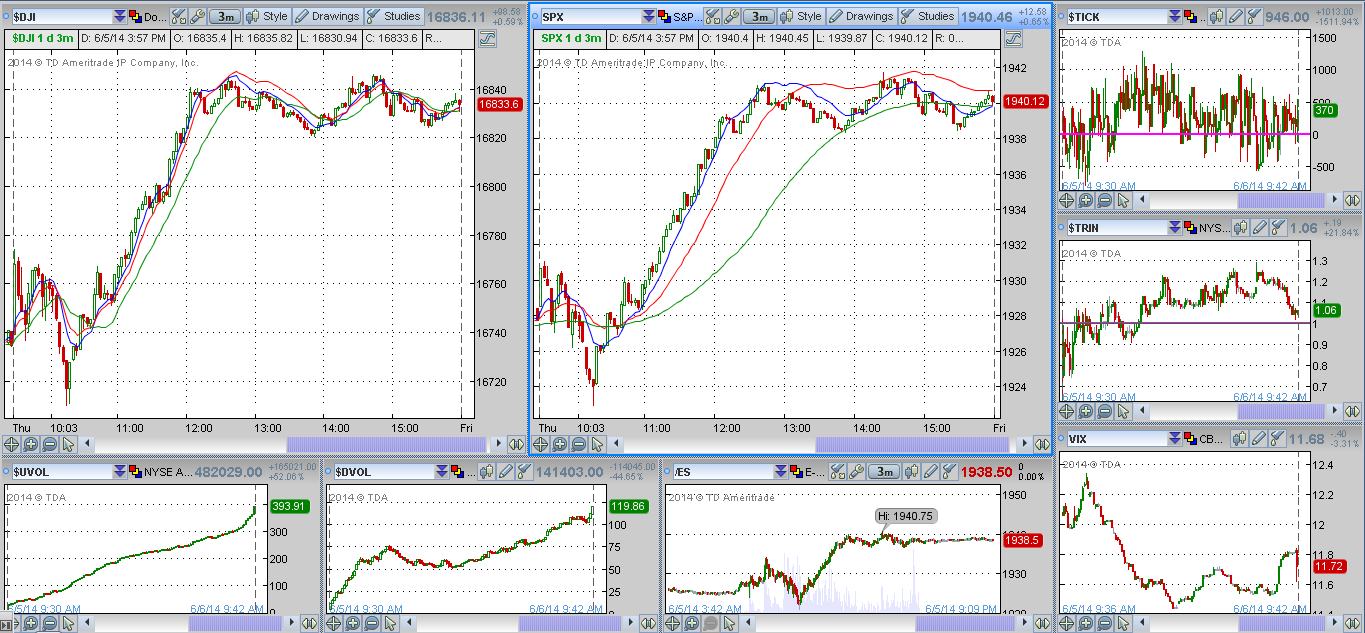Click the red 11.72 price tag on VIX chart
Image resolution: width=1365 pixels, height=633 pixels.
[1328, 566]
